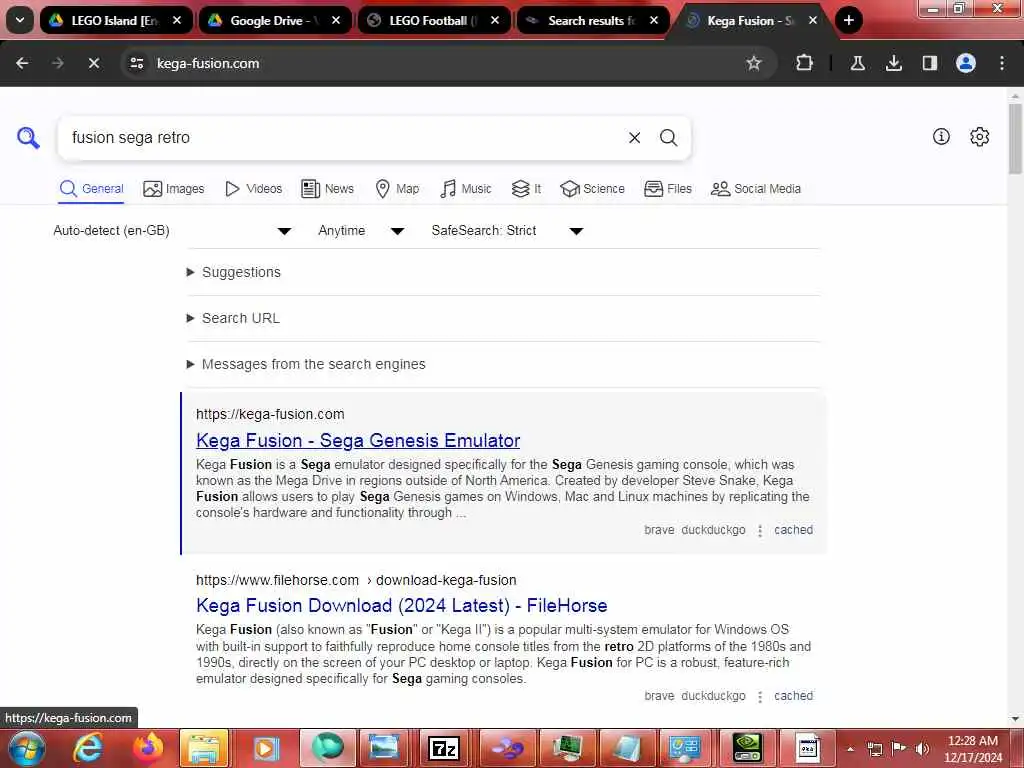Open media player from the taskbar
This screenshot has width=1024, height=768.
coord(265,748)
